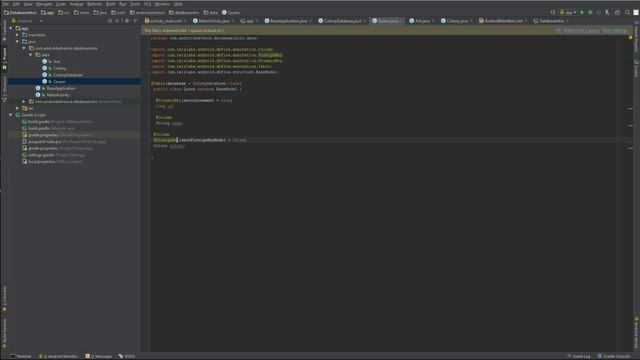Open project panel settings gear icon
Image resolution: width=640 pixels, height=360 pixels.
click(x=127, y=21)
